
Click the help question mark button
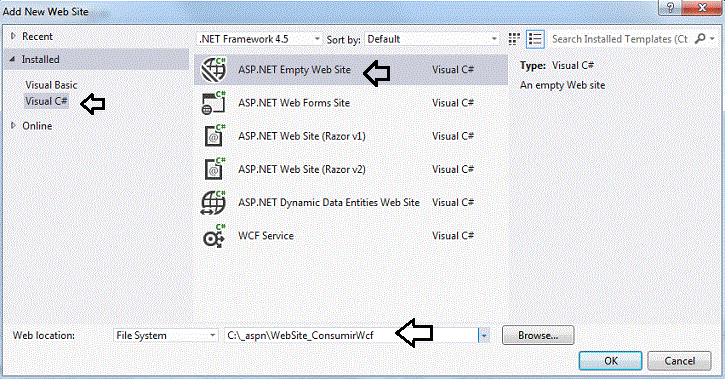670,7
